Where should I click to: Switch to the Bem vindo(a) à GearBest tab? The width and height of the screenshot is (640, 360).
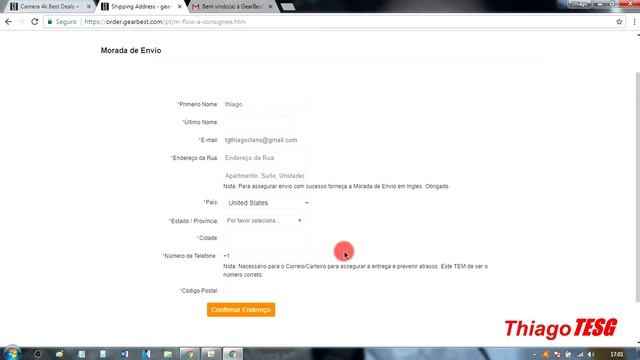click(231, 7)
